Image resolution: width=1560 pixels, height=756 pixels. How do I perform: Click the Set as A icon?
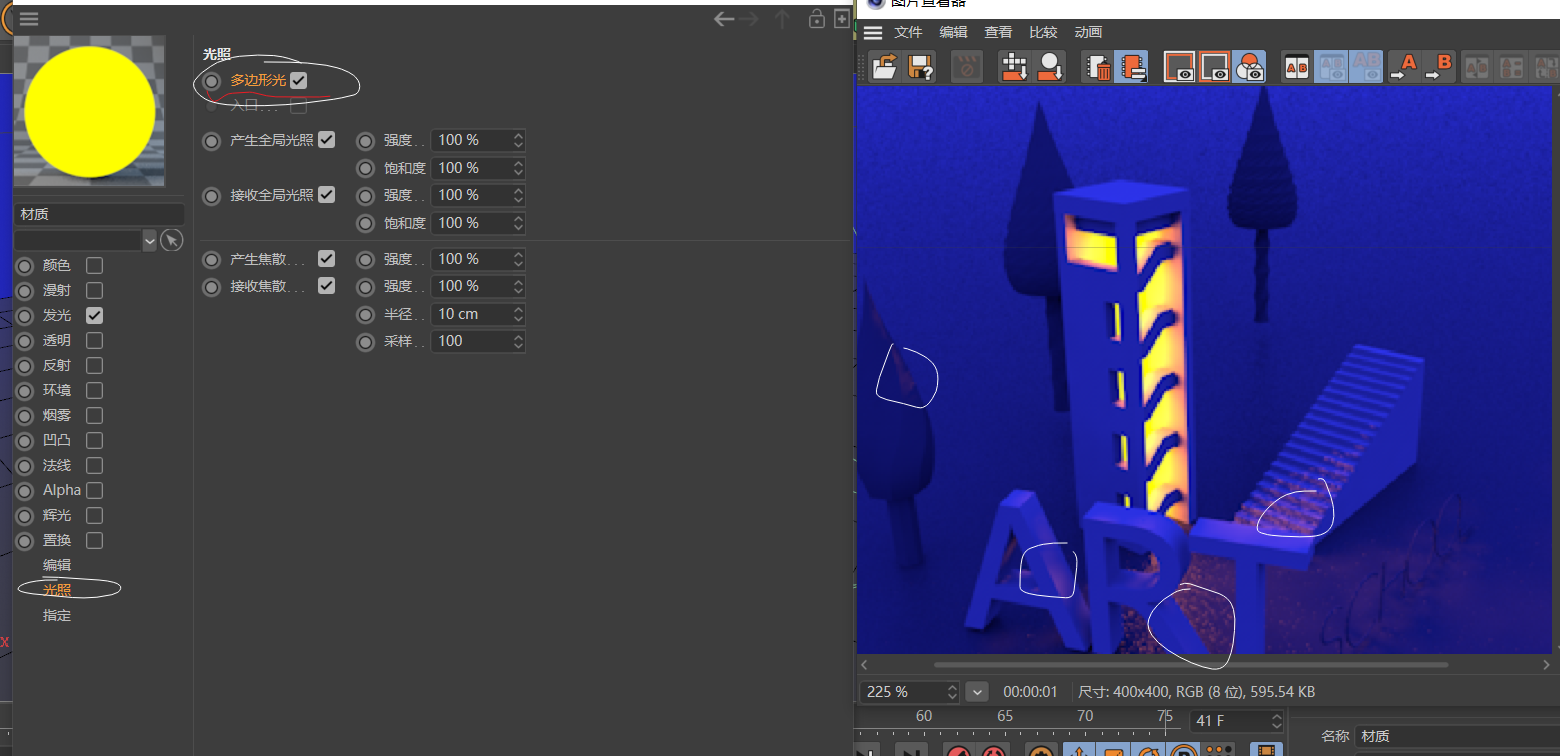(x=1405, y=67)
